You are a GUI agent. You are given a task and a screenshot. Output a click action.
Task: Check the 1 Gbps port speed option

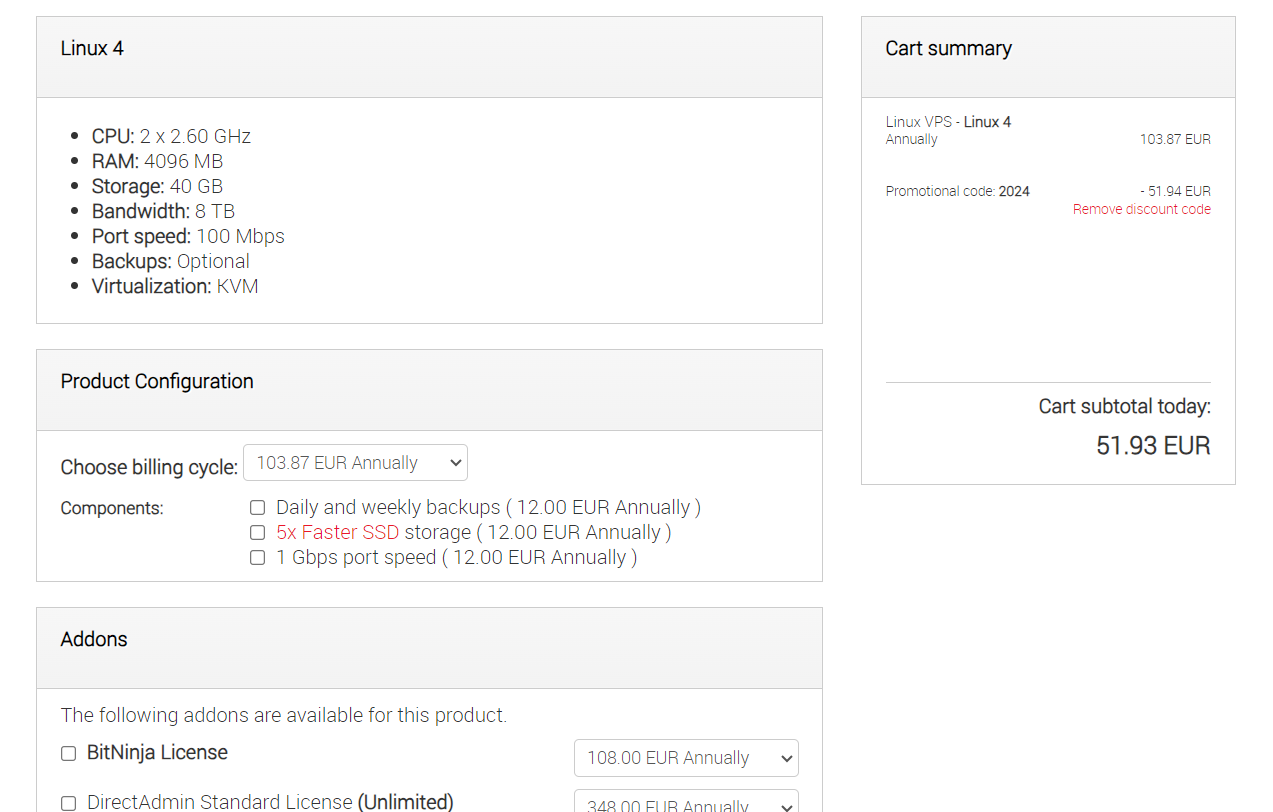257,558
